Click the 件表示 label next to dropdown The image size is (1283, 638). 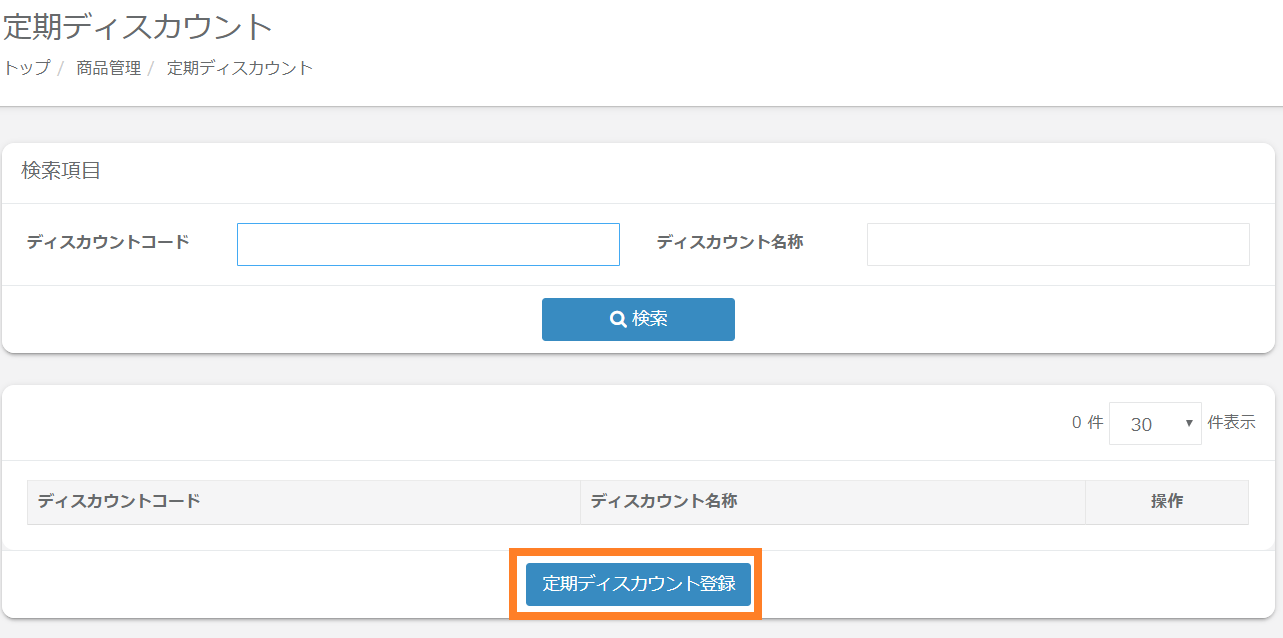click(x=1231, y=422)
